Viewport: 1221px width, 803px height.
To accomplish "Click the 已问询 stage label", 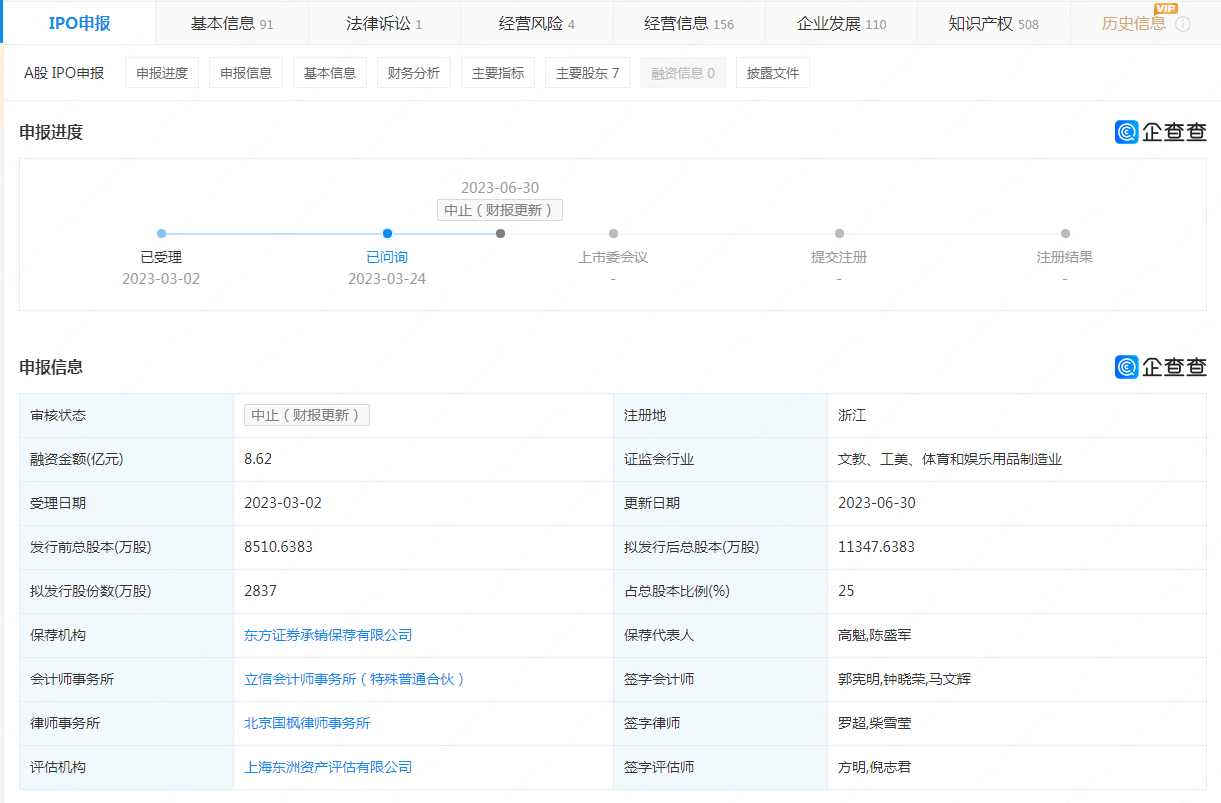I will coord(387,257).
